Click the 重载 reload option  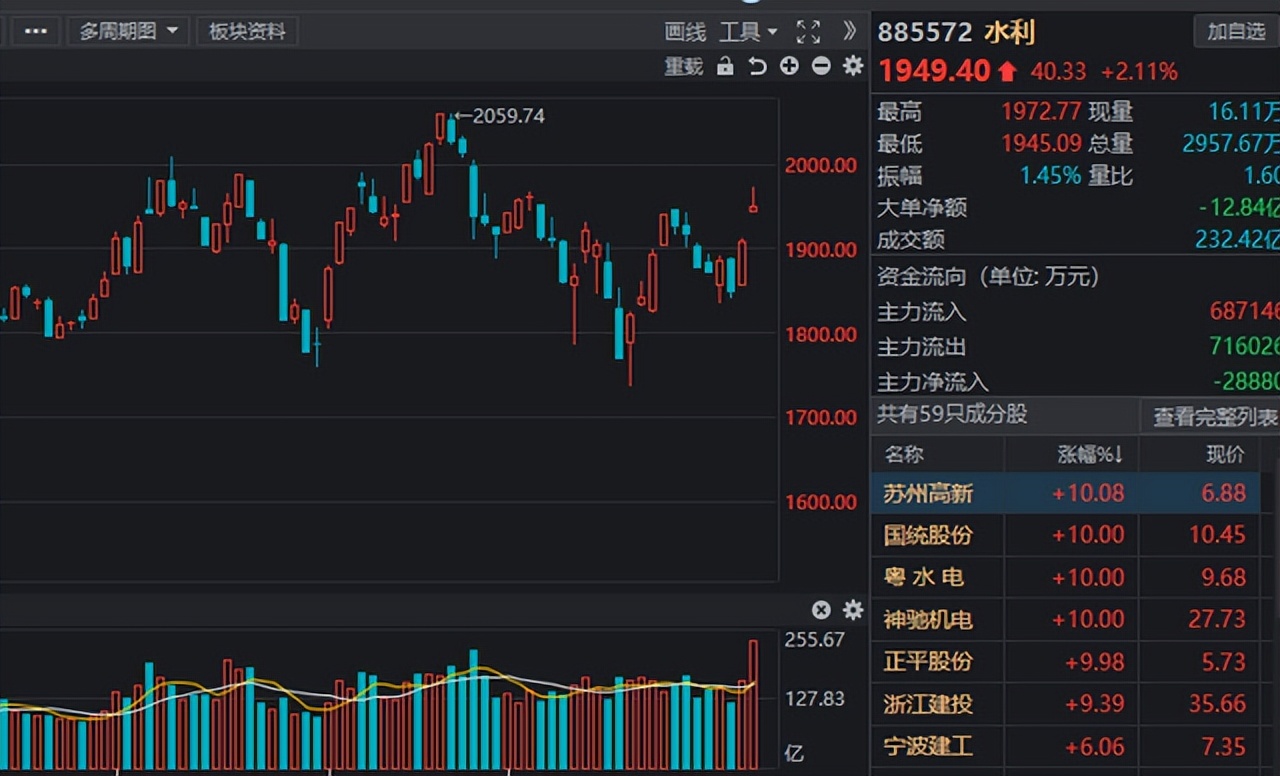[684, 67]
